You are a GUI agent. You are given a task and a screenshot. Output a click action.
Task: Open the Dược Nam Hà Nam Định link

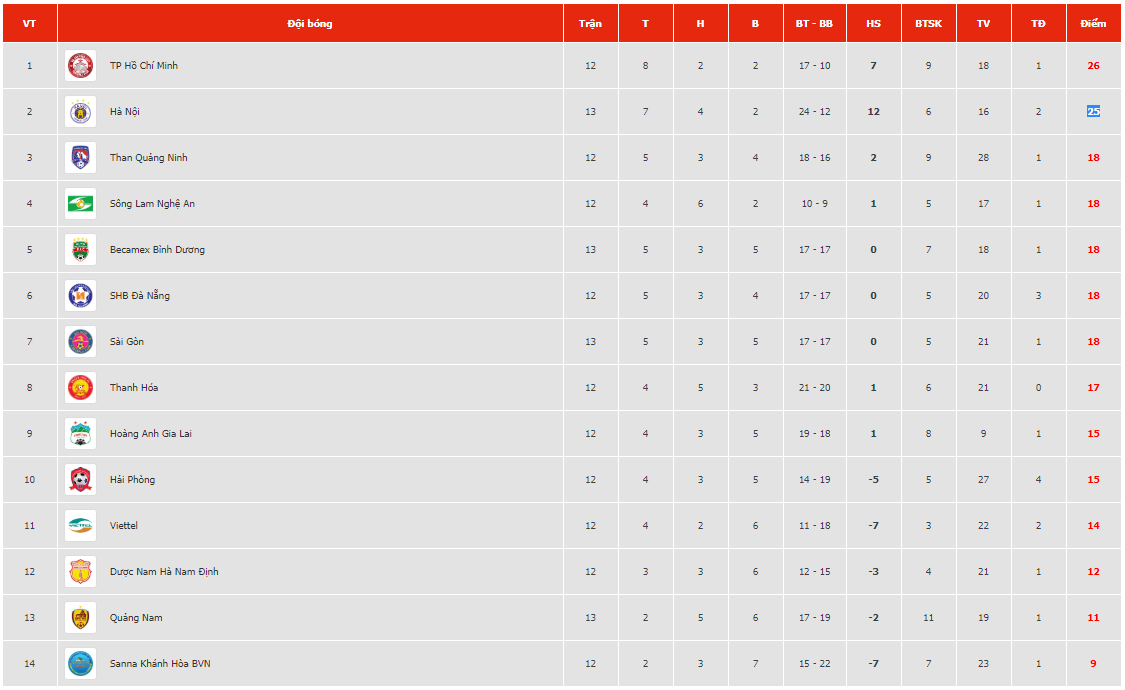(x=164, y=572)
